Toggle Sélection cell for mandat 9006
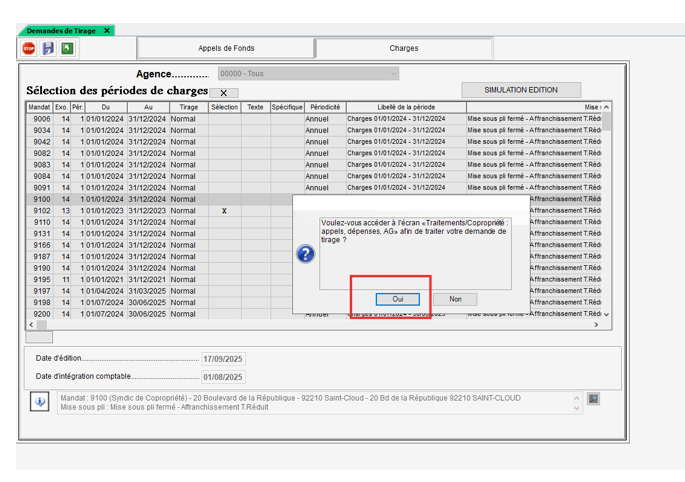685x482 pixels. tap(224, 119)
